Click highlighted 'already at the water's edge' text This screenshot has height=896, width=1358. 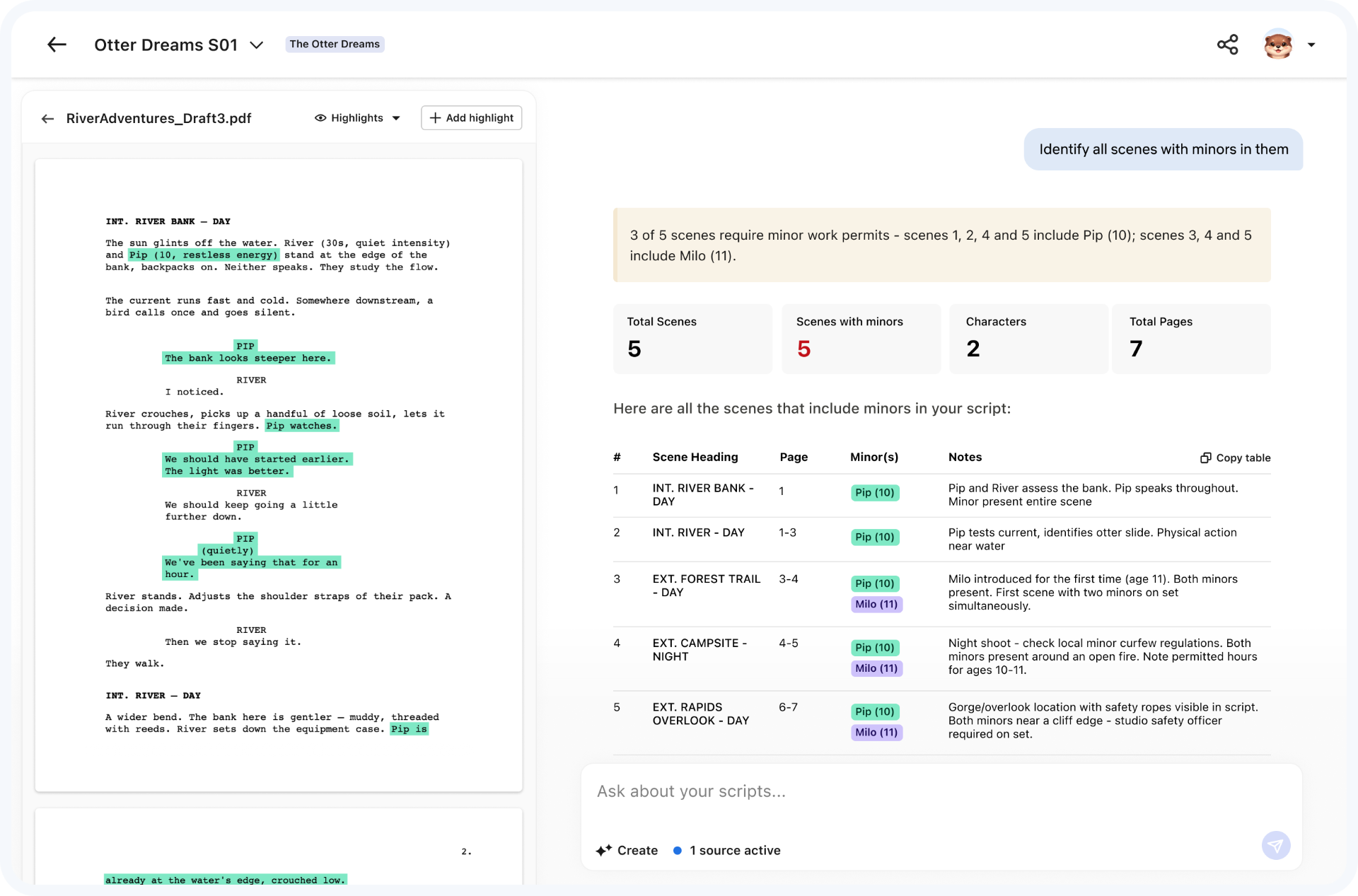click(x=225, y=880)
